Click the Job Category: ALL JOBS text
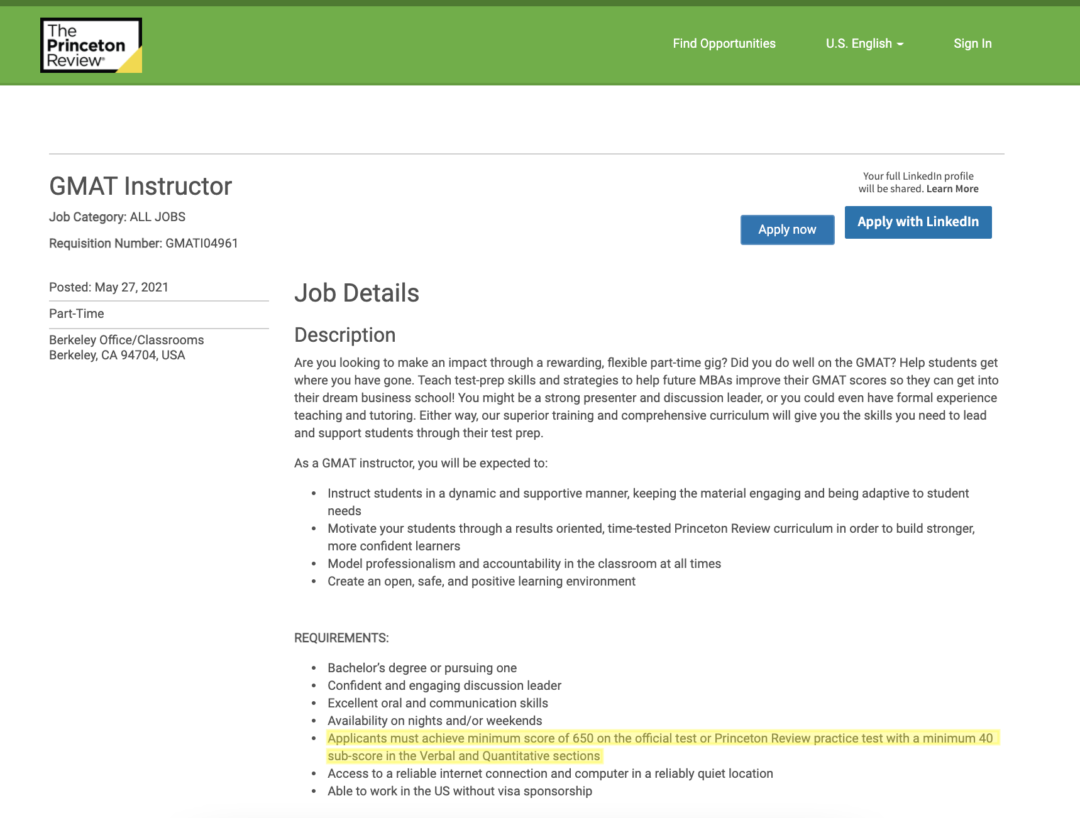The image size is (1080, 818). (117, 217)
